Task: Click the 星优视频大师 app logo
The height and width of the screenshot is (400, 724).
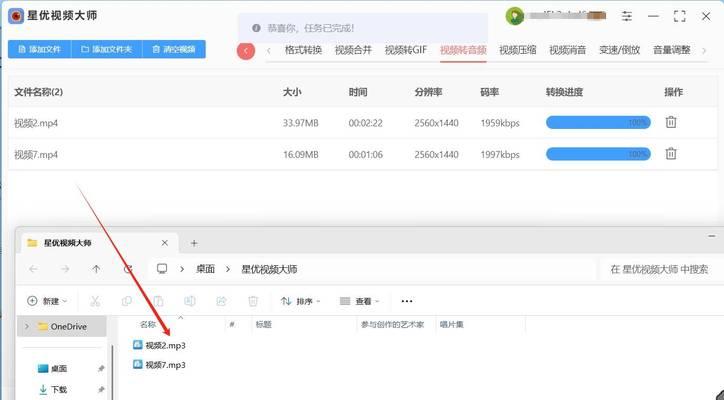Action: 16,16
